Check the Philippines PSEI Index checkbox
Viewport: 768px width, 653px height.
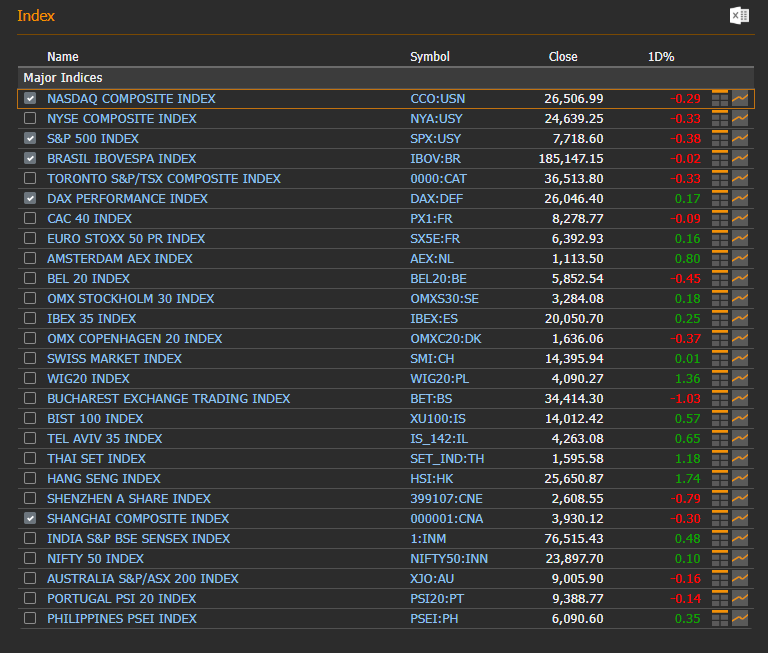click(30, 618)
